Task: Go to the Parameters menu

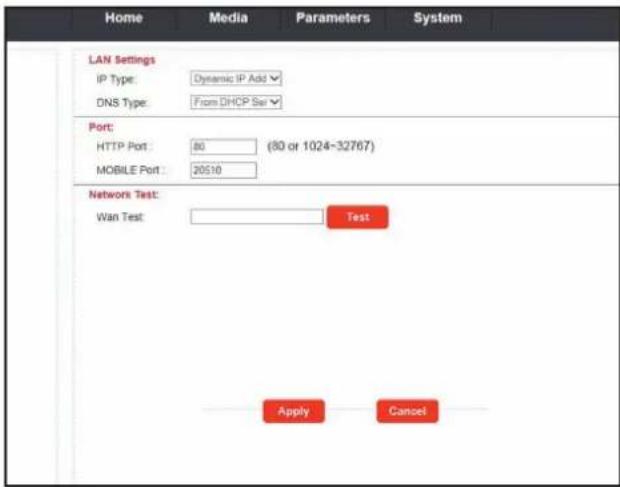Action: [x=333, y=18]
